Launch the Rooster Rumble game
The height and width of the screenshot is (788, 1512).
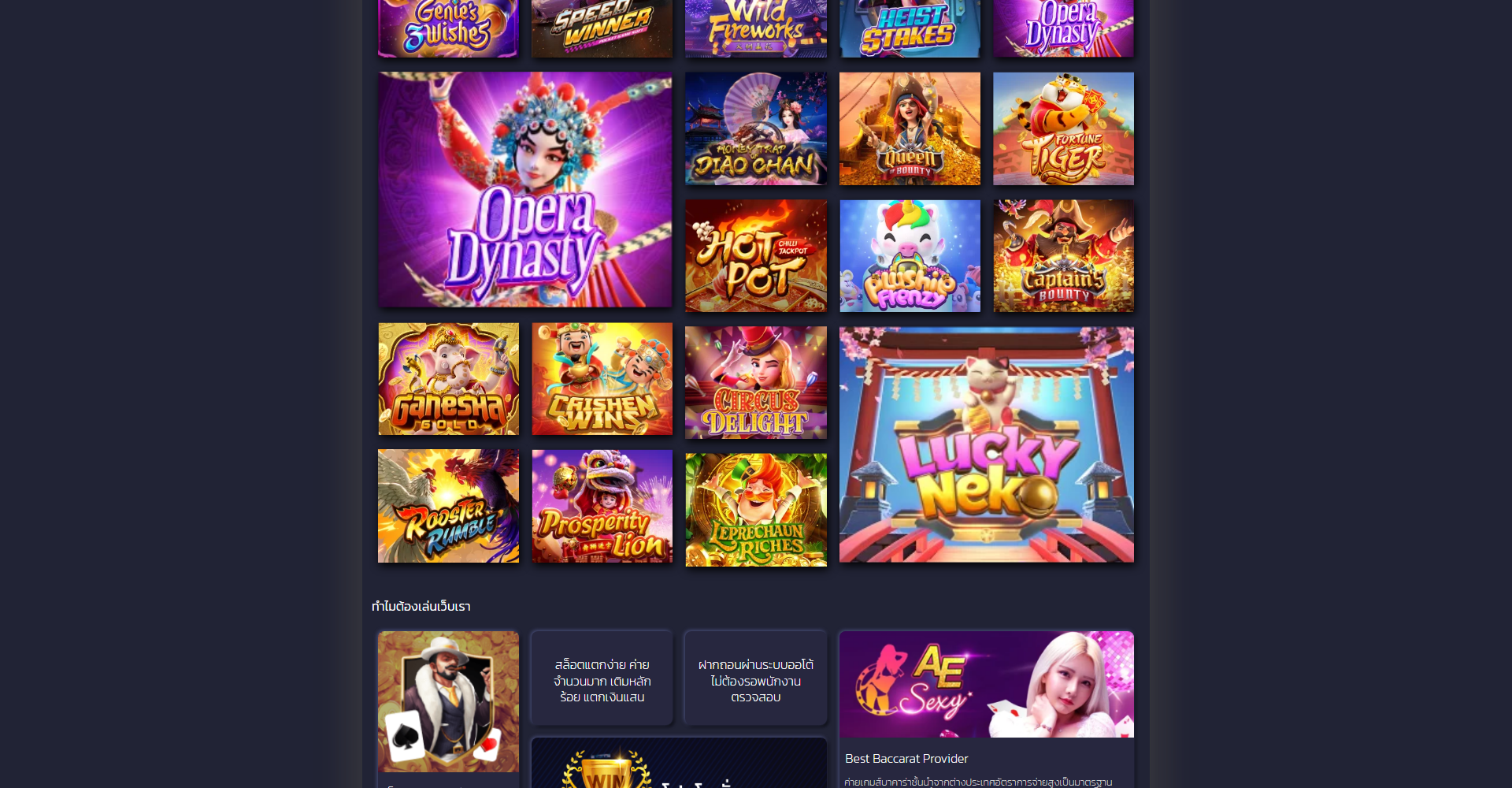[x=448, y=506]
